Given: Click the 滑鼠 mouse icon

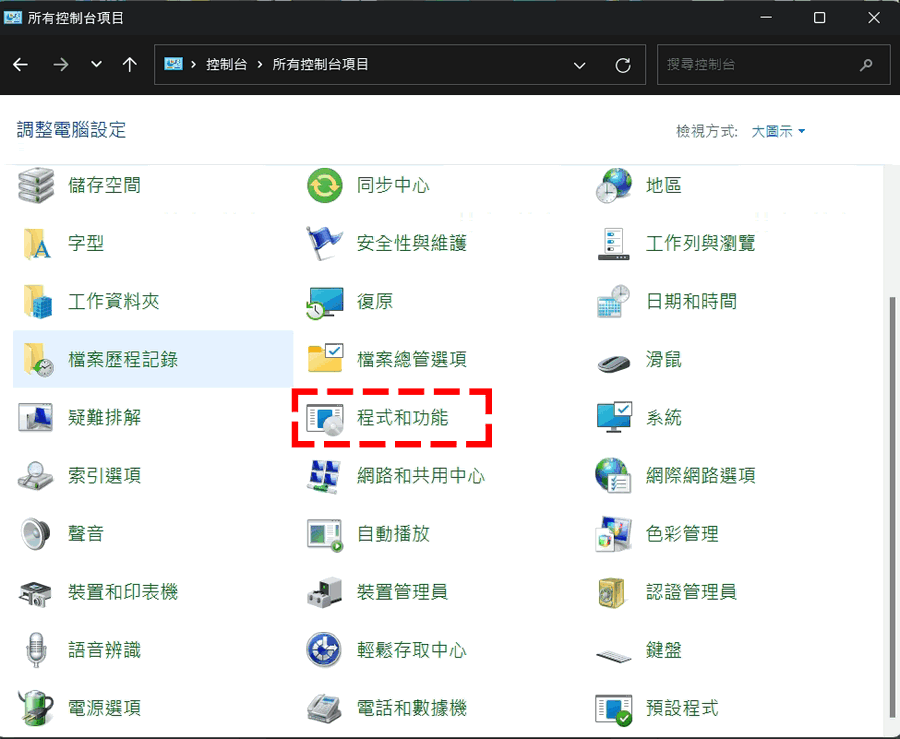Looking at the screenshot, I should (613, 360).
